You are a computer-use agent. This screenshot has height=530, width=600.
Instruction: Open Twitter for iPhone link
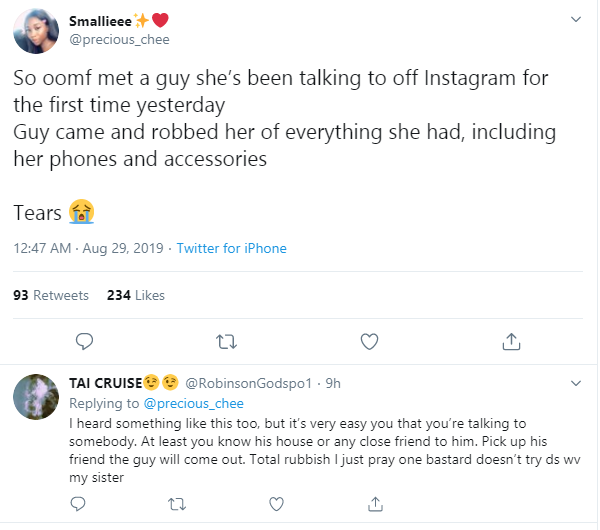click(x=231, y=248)
